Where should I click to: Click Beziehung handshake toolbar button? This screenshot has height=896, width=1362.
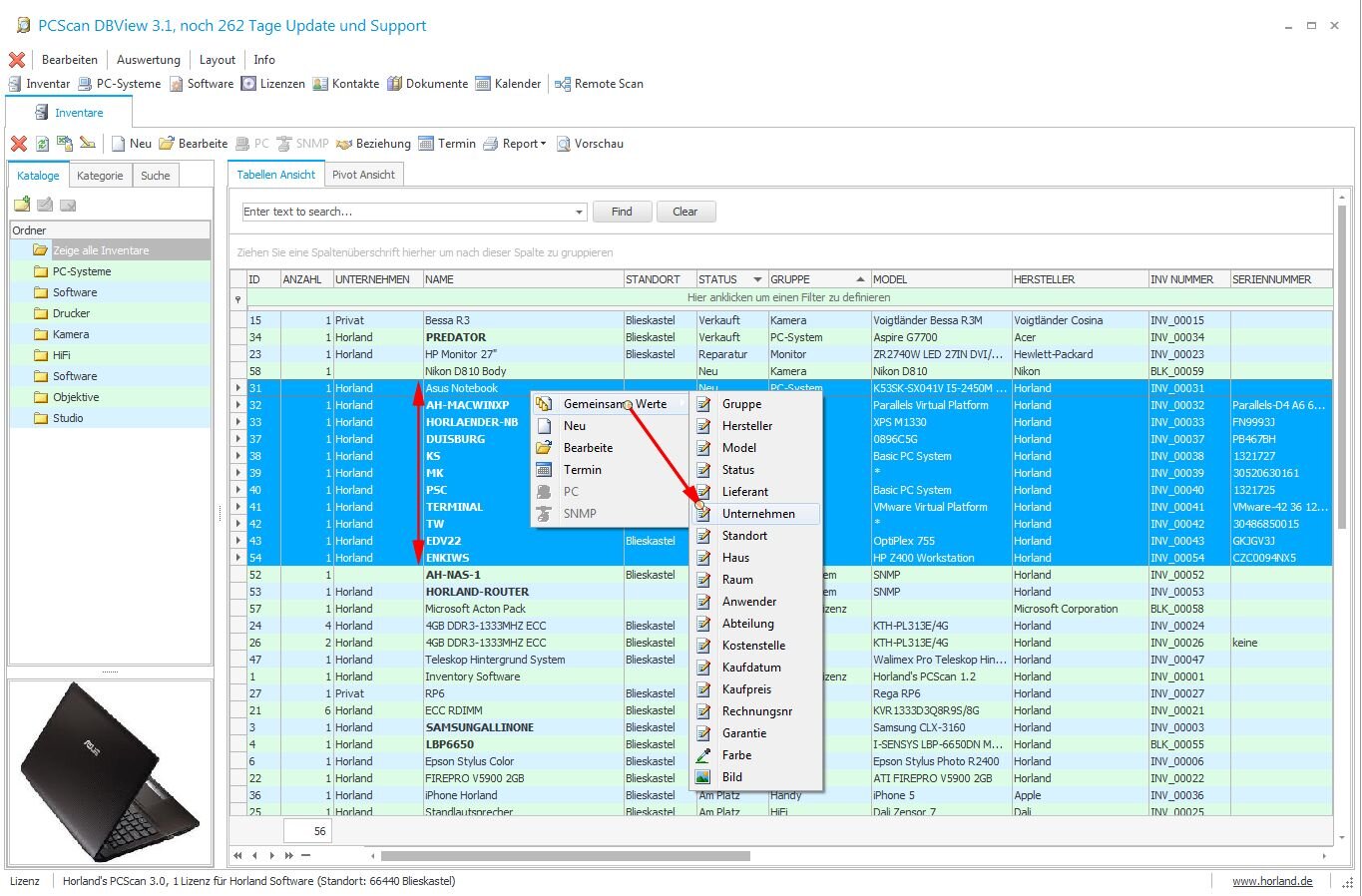pos(374,144)
